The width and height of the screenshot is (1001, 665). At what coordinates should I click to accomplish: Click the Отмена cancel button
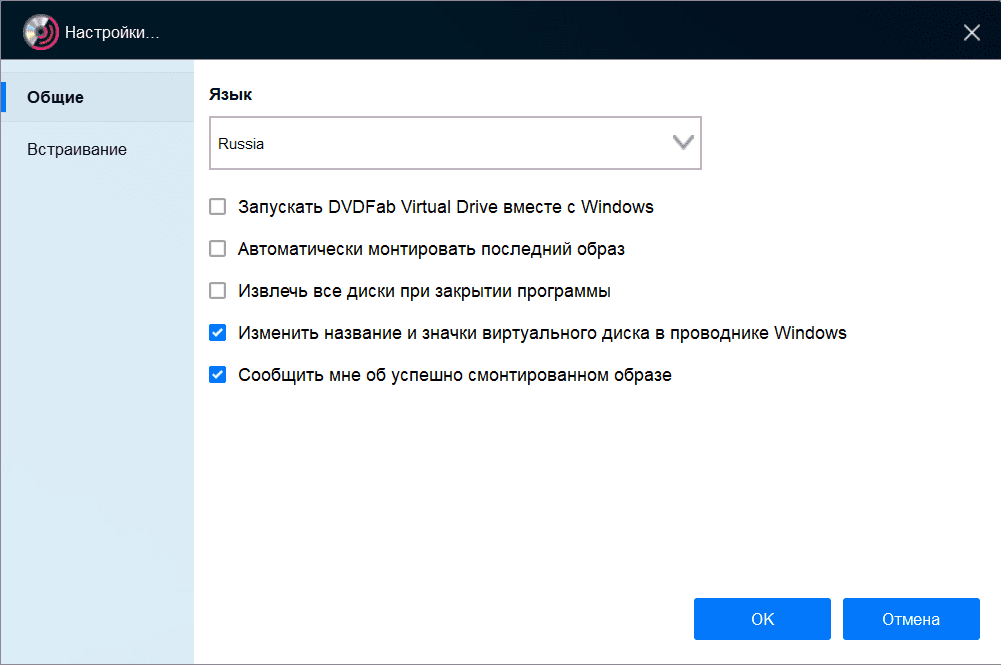coord(911,619)
